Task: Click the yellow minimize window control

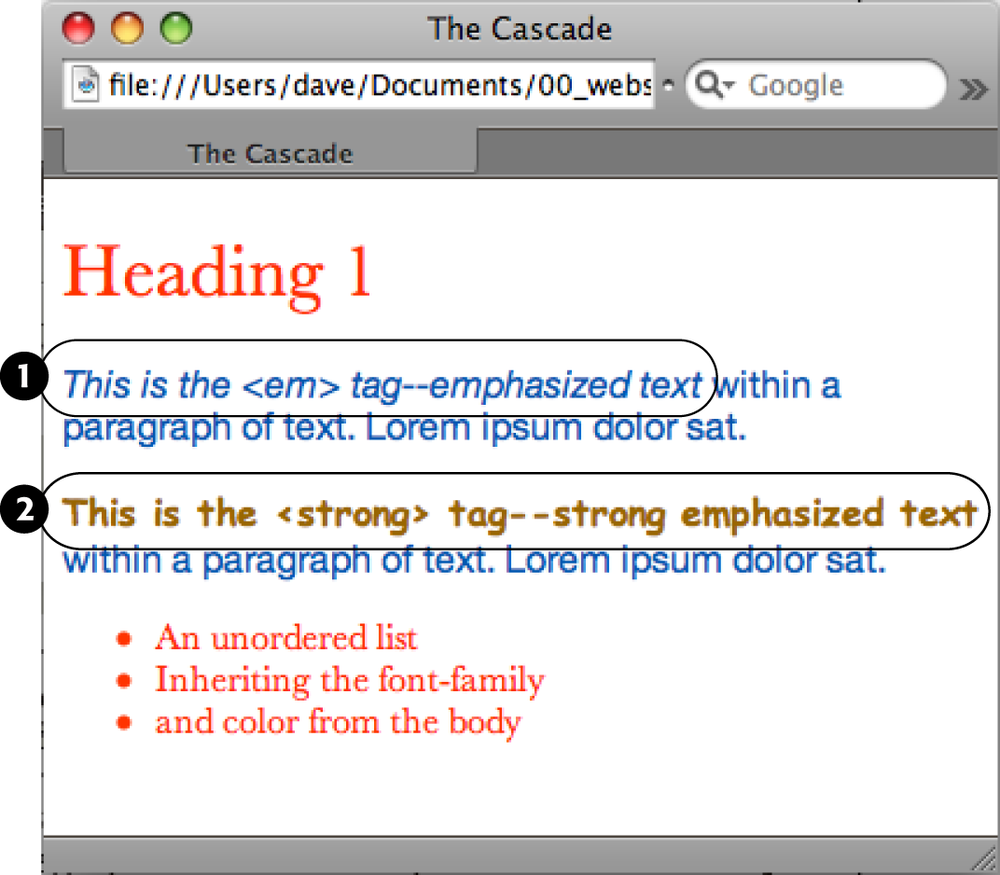Action: [126, 29]
